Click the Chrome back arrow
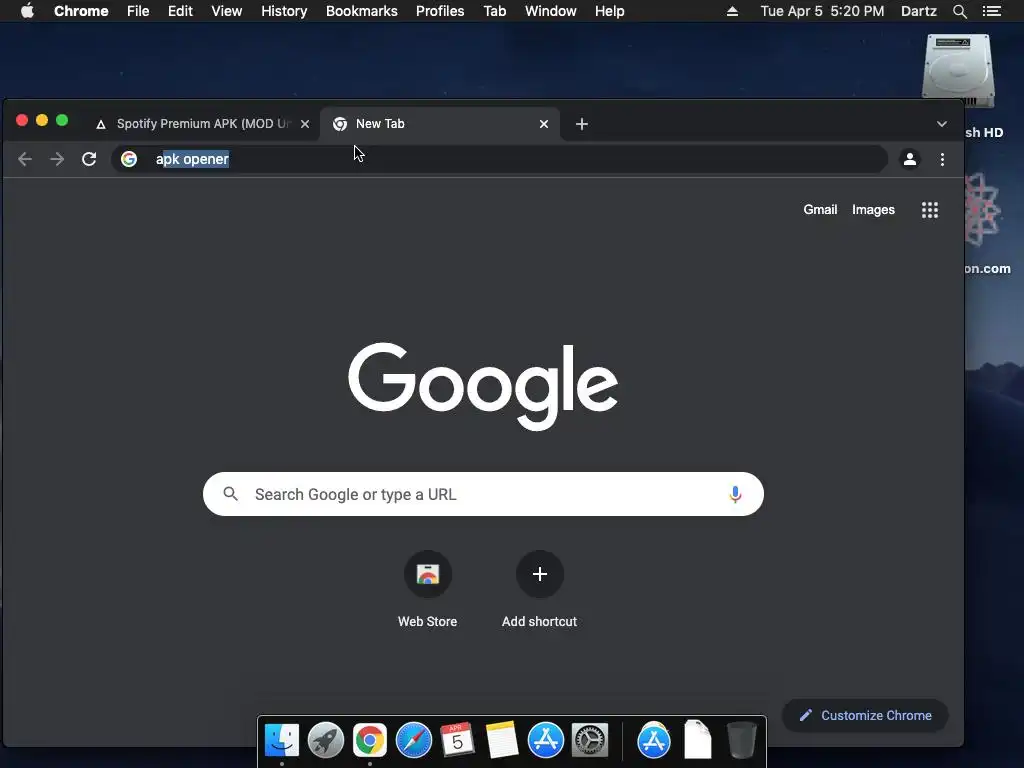1024x768 pixels. point(25,159)
